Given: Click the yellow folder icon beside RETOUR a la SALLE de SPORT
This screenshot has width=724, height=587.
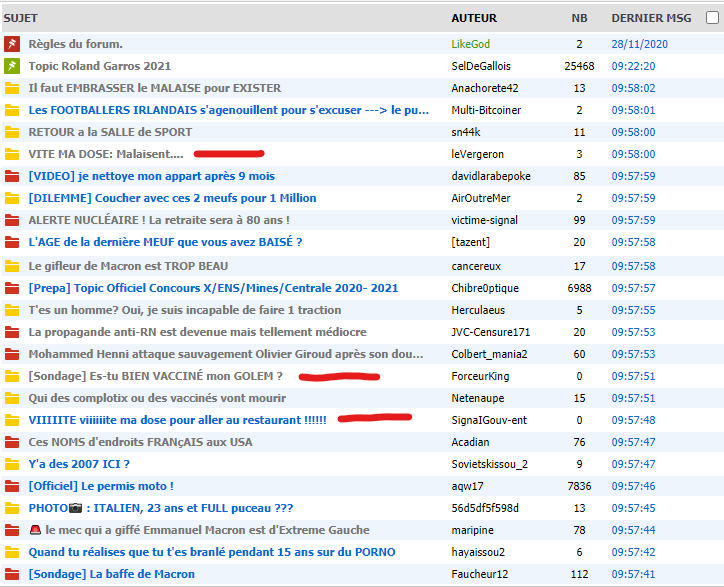Looking at the screenshot, I should coord(12,132).
